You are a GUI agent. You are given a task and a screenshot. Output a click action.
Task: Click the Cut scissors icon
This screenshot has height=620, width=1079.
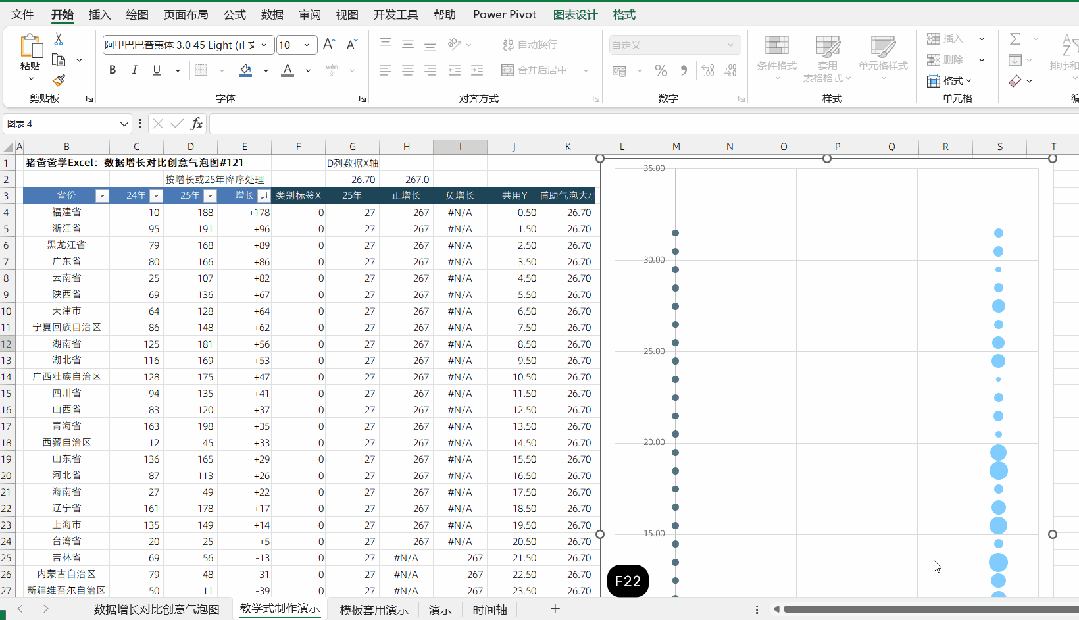[58, 40]
